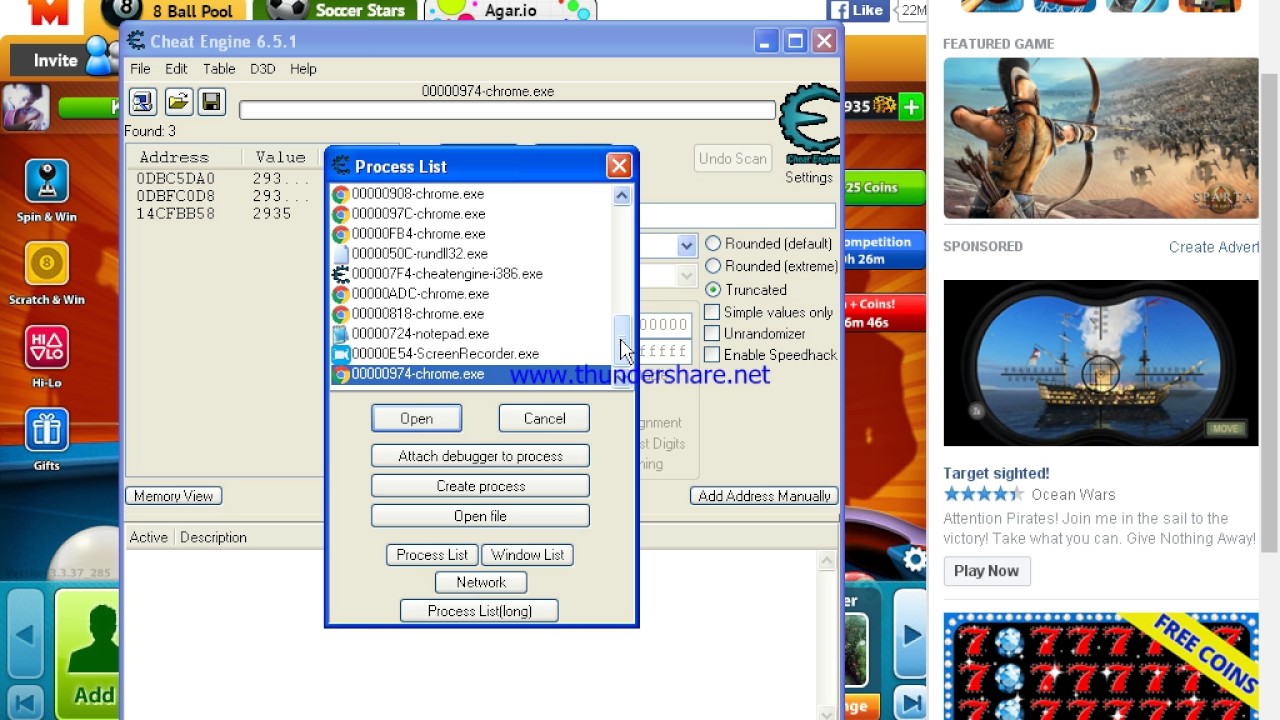The image size is (1280, 720).
Task: Open the D3D menu
Action: point(262,69)
